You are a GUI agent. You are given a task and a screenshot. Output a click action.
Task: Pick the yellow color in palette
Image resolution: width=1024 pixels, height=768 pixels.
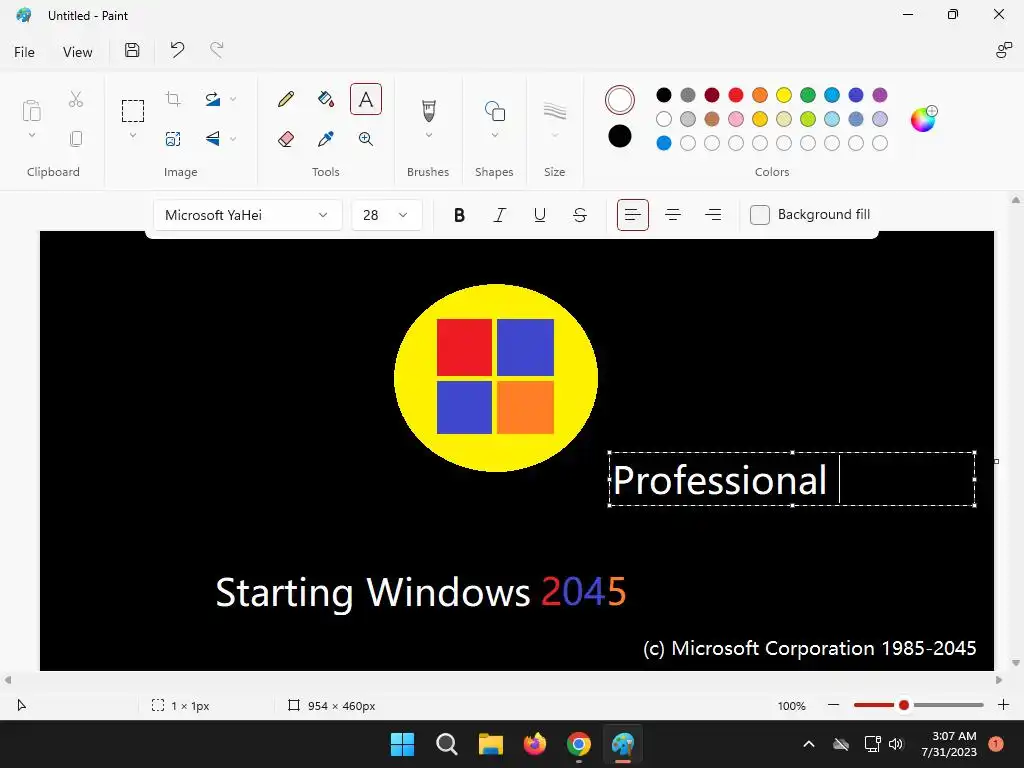tap(784, 95)
